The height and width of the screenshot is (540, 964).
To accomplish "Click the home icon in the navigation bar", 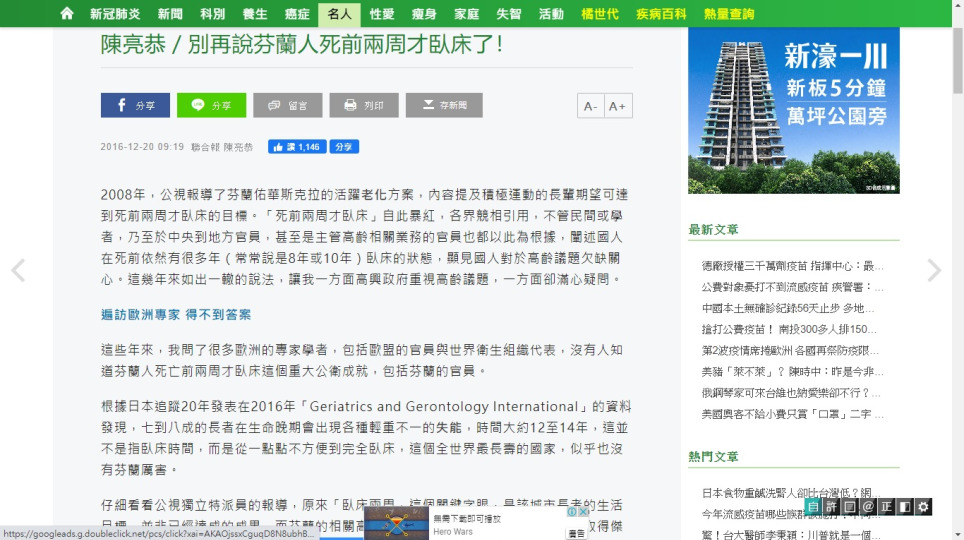I will [67, 14].
